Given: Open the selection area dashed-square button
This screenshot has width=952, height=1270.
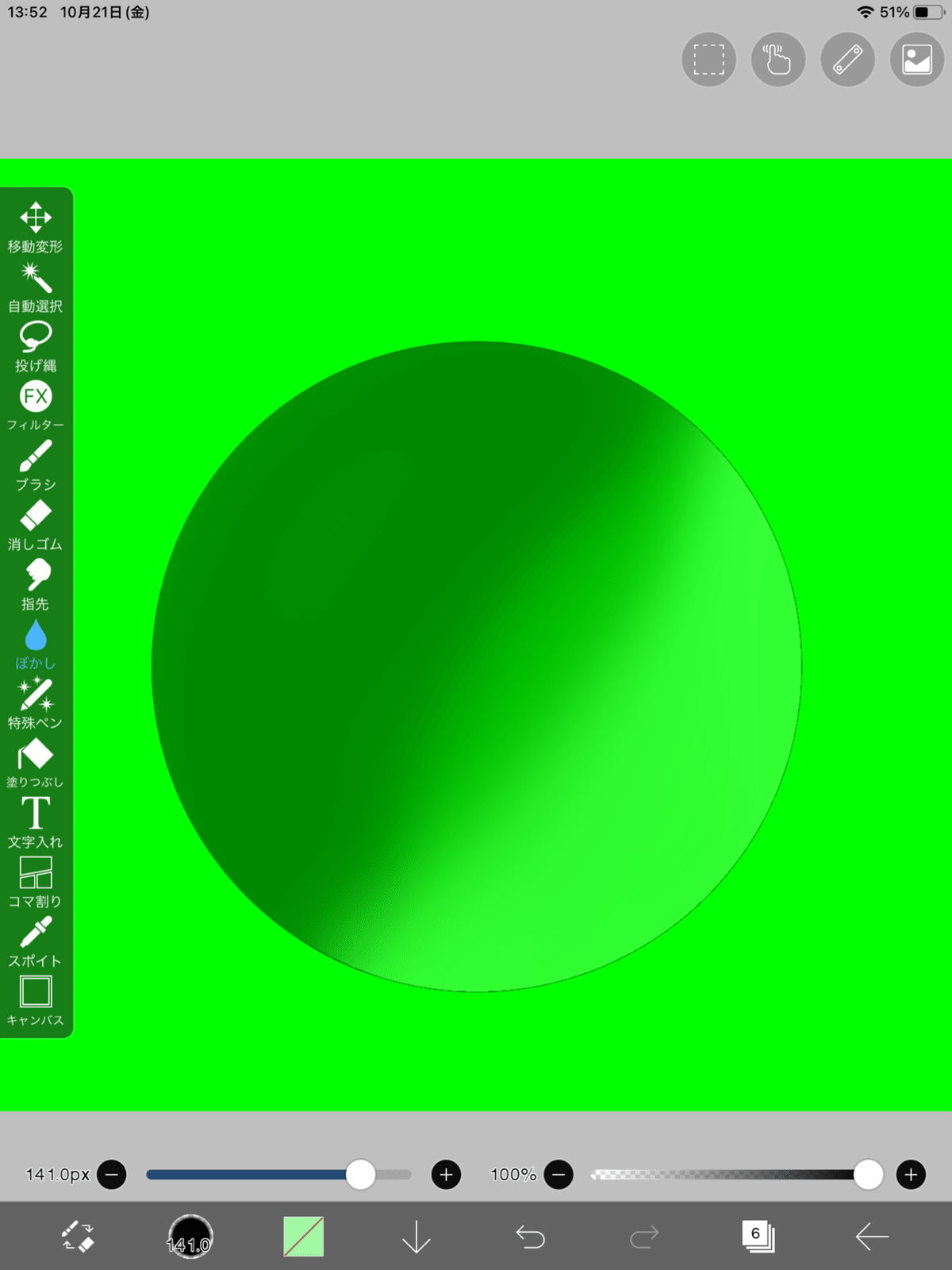Looking at the screenshot, I should point(708,60).
